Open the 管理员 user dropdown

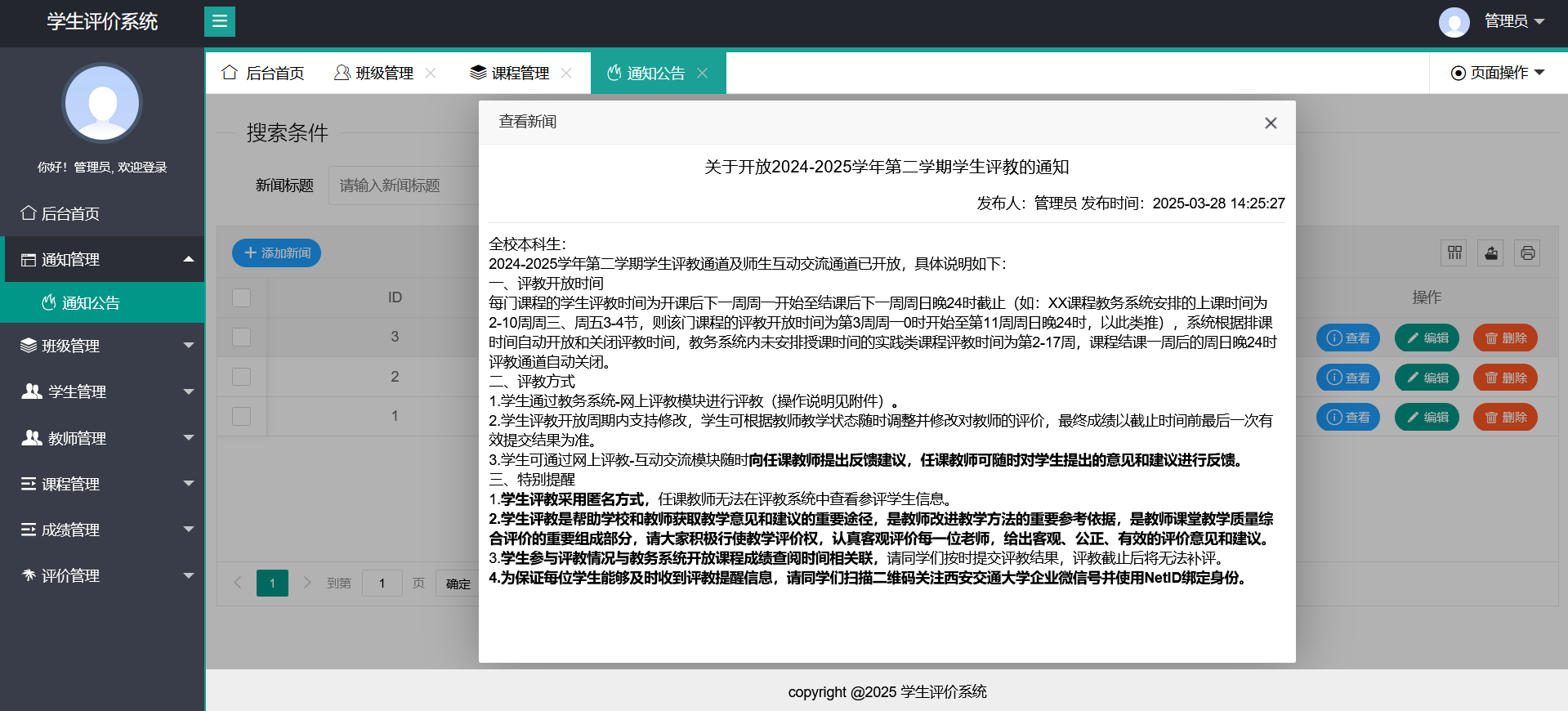1513,21
